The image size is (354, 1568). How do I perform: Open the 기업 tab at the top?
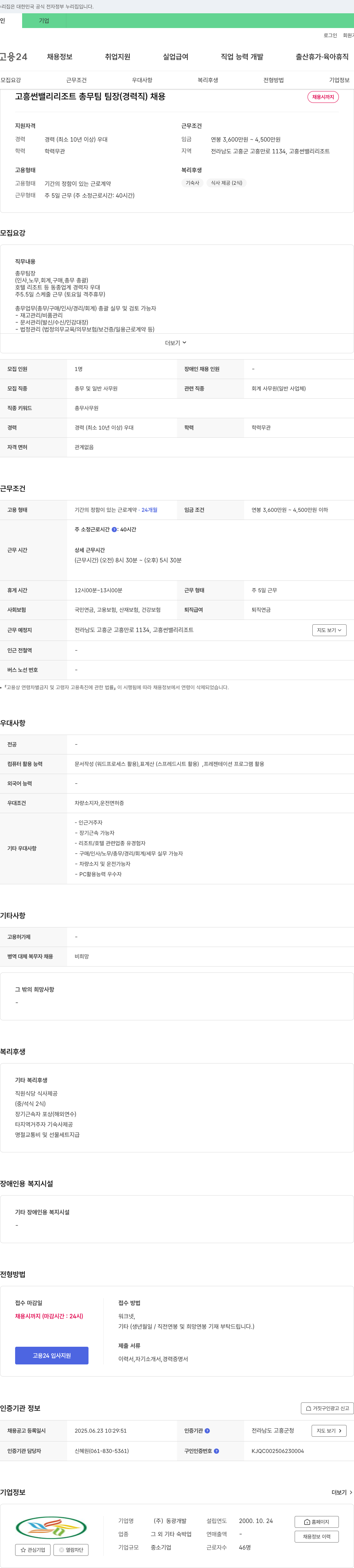click(44, 21)
